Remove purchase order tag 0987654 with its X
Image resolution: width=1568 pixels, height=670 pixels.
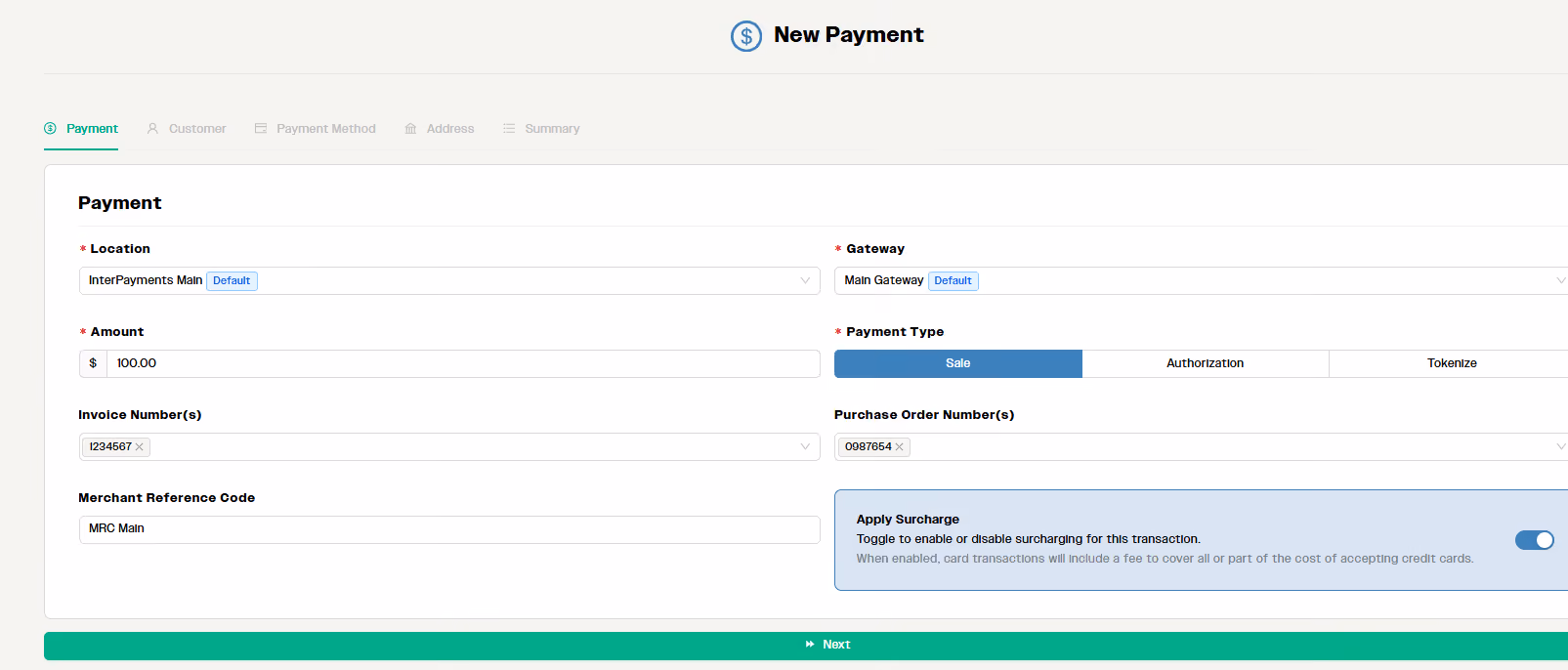point(900,446)
